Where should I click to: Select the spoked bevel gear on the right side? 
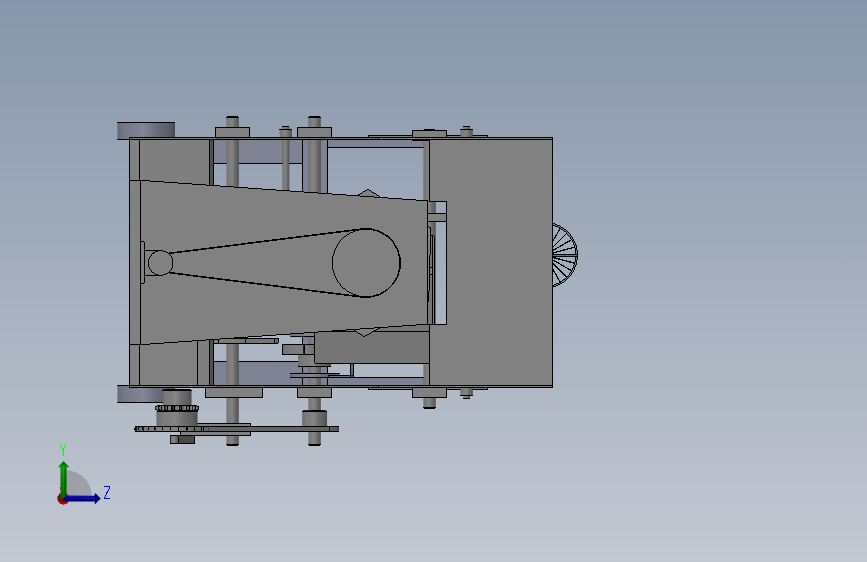point(565,255)
